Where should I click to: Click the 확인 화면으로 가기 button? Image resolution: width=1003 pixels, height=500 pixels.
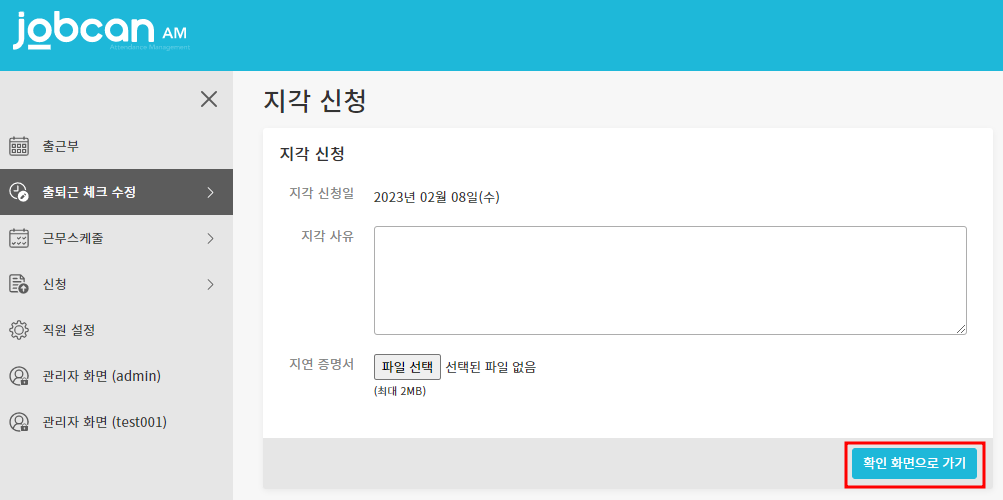coord(914,464)
